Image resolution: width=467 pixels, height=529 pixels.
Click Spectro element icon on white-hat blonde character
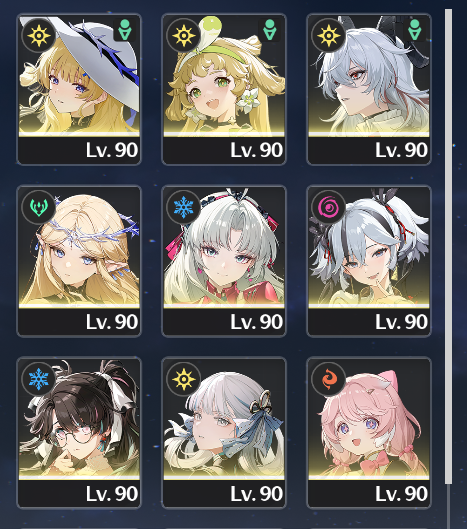click(38, 35)
